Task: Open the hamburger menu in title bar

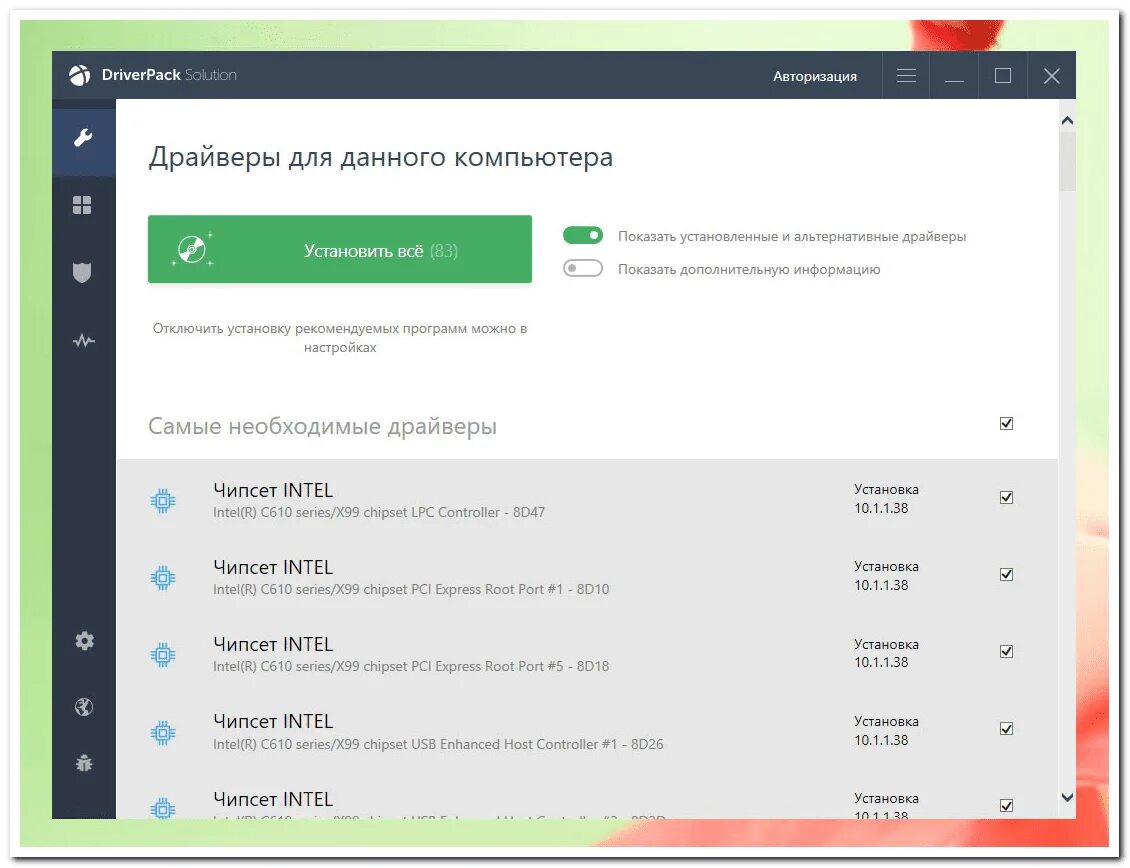Action: [906, 75]
